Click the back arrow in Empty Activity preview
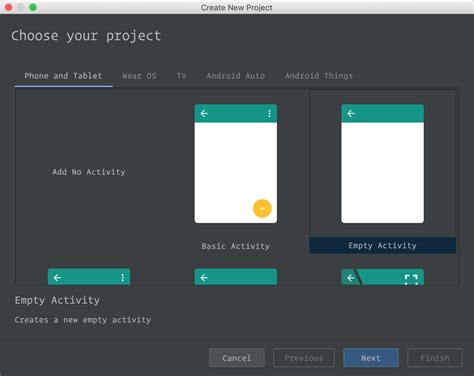The width and height of the screenshot is (474, 376). [351, 114]
